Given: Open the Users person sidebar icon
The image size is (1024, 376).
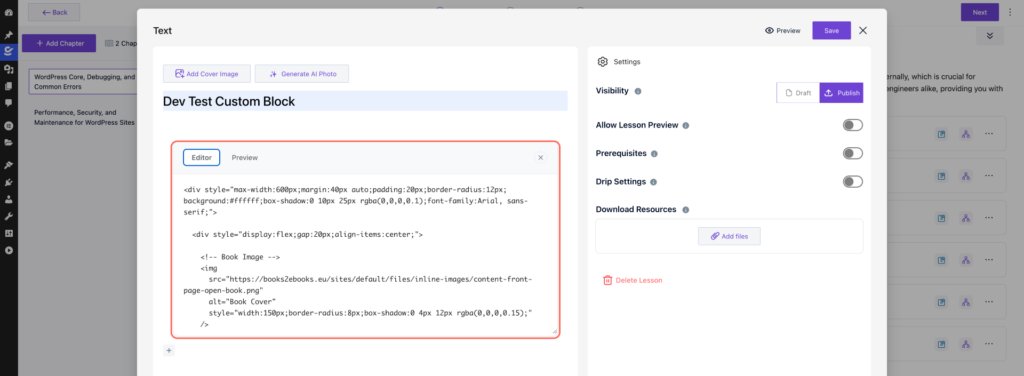Looking at the screenshot, I should pos(8,199).
